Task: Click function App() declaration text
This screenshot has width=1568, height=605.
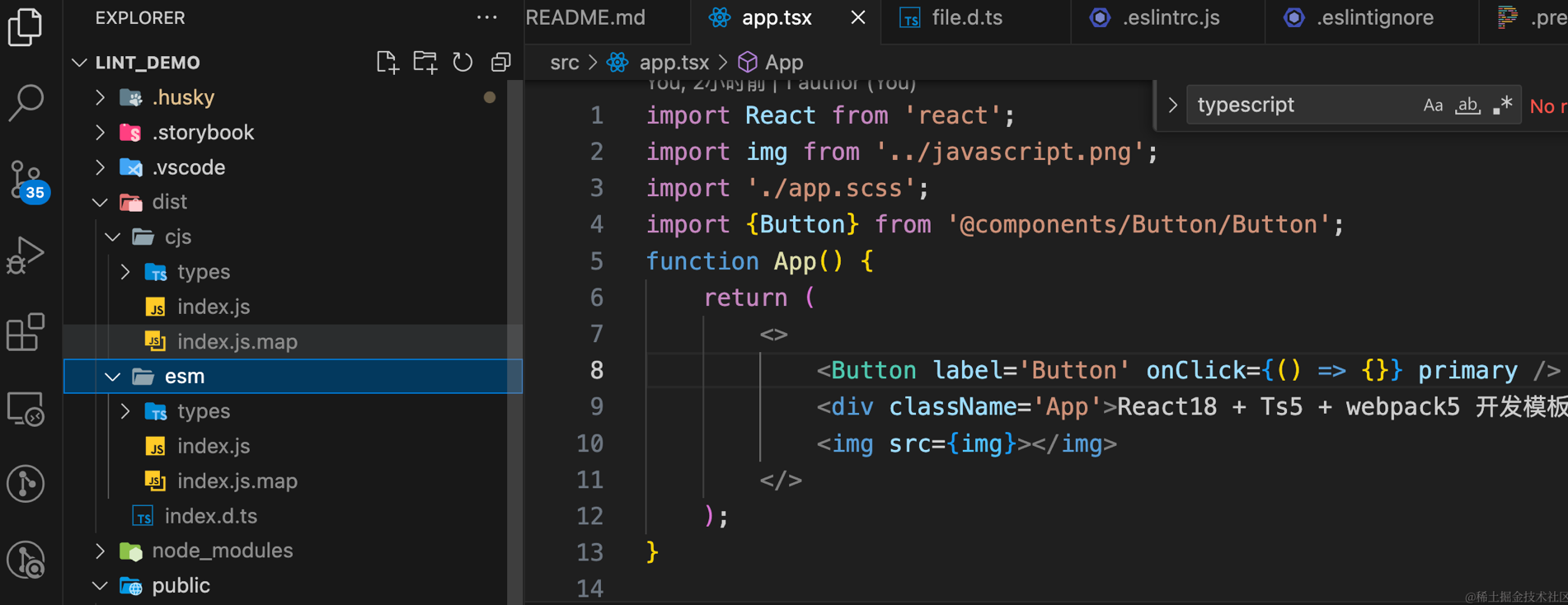Action: coord(745,261)
